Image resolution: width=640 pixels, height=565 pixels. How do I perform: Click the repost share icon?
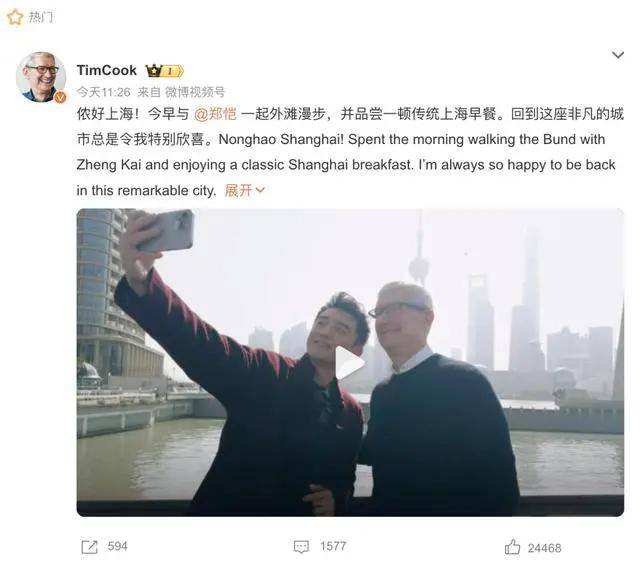pyautogui.click(x=89, y=547)
